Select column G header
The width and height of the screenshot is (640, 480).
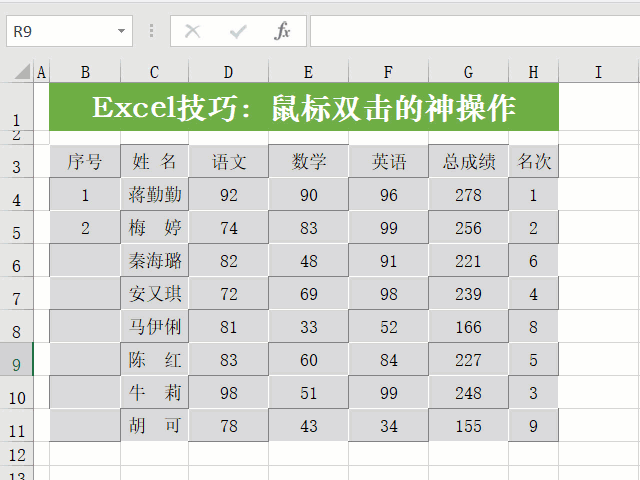click(468, 72)
